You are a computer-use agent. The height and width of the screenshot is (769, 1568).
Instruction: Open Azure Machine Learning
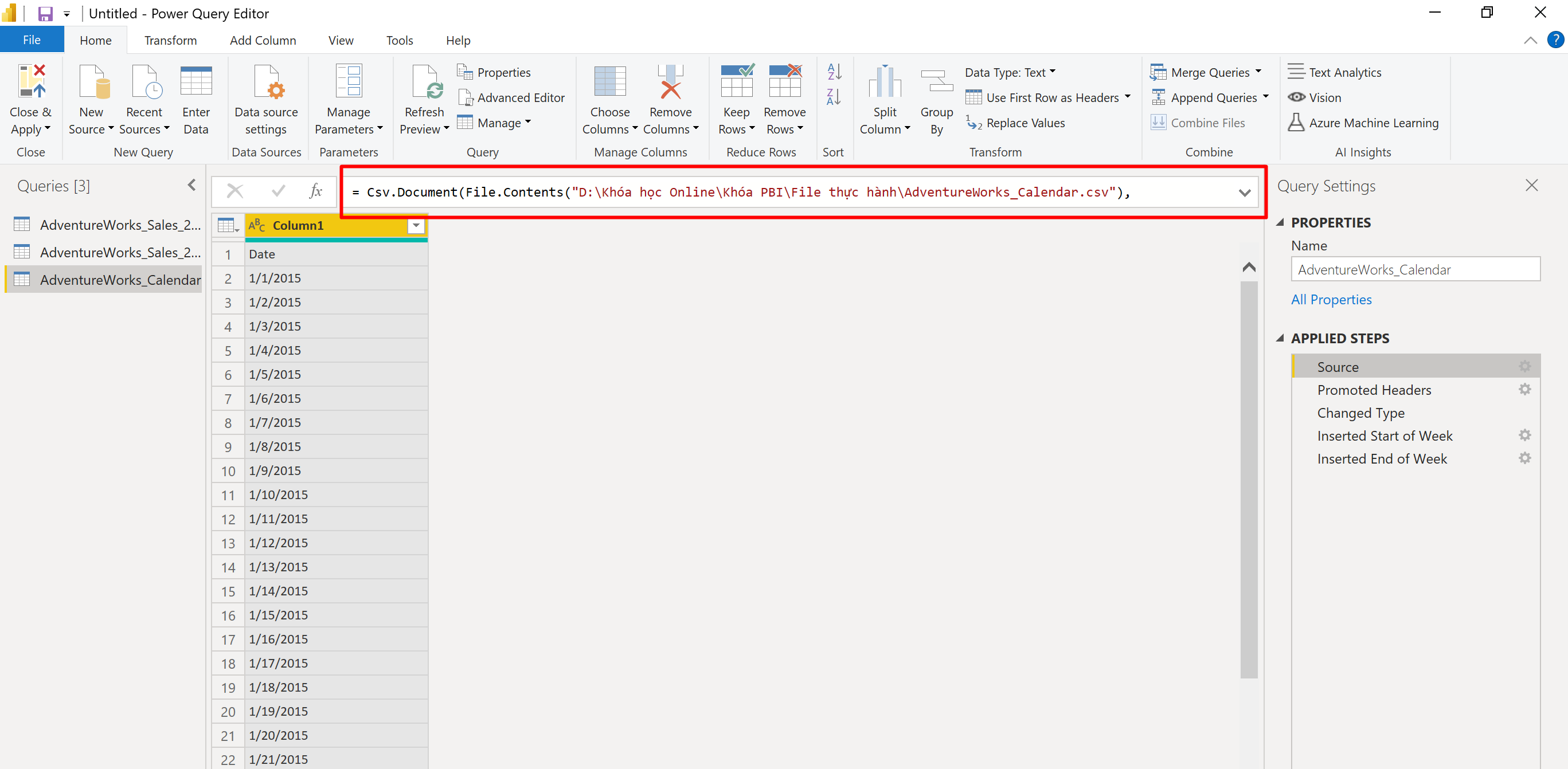pyautogui.click(x=1363, y=123)
